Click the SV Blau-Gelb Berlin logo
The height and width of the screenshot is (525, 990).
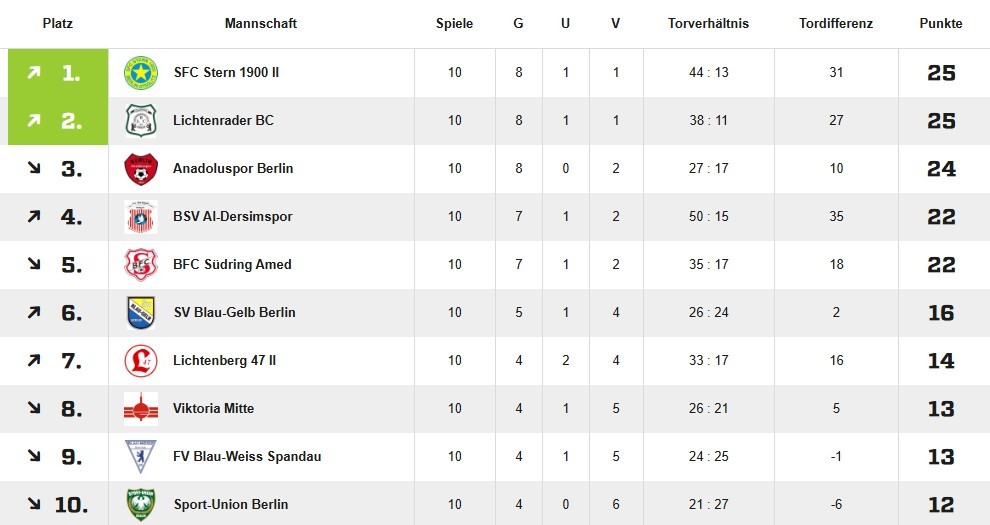(140, 313)
